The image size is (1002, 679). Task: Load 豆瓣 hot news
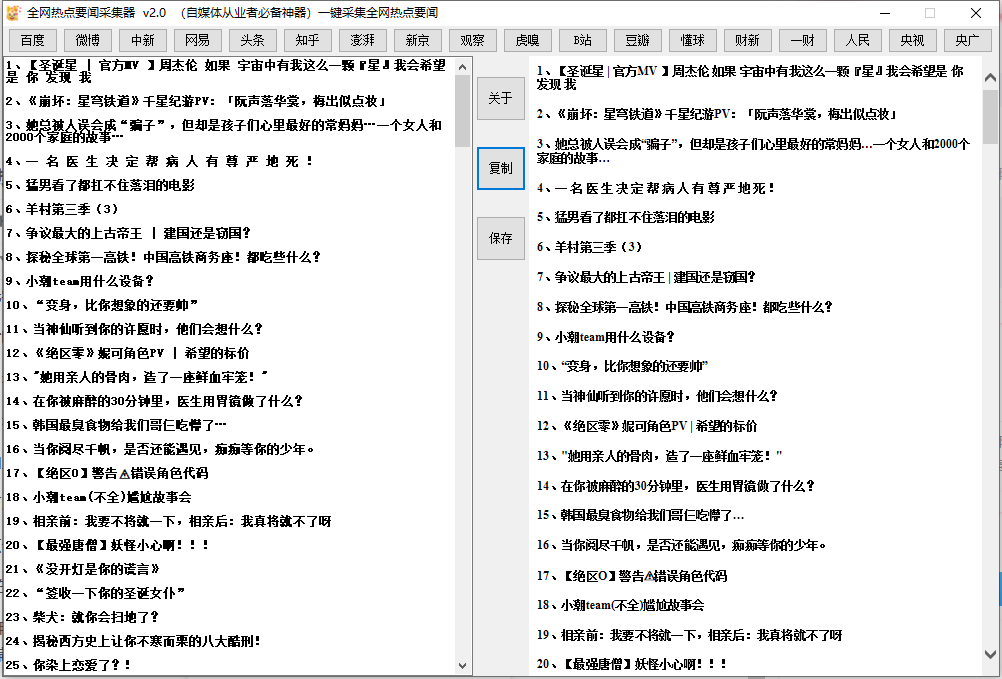click(637, 40)
